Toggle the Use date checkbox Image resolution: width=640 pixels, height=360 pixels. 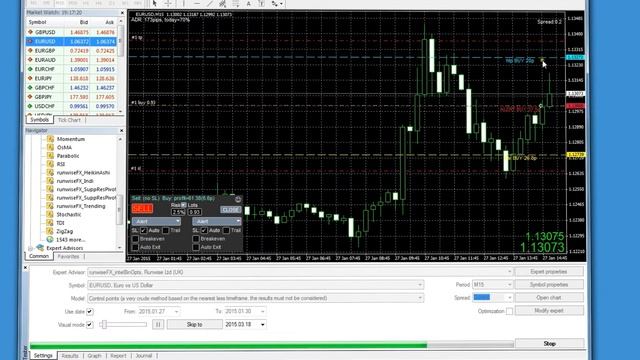[90, 312]
